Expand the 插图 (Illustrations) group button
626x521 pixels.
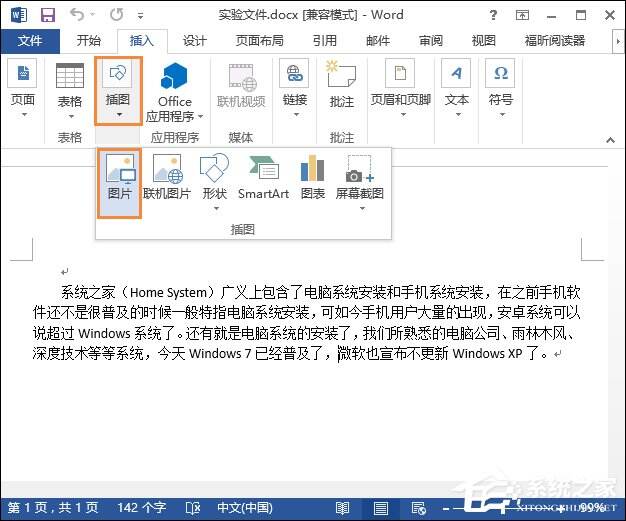pyautogui.click(x=118, y=91)
